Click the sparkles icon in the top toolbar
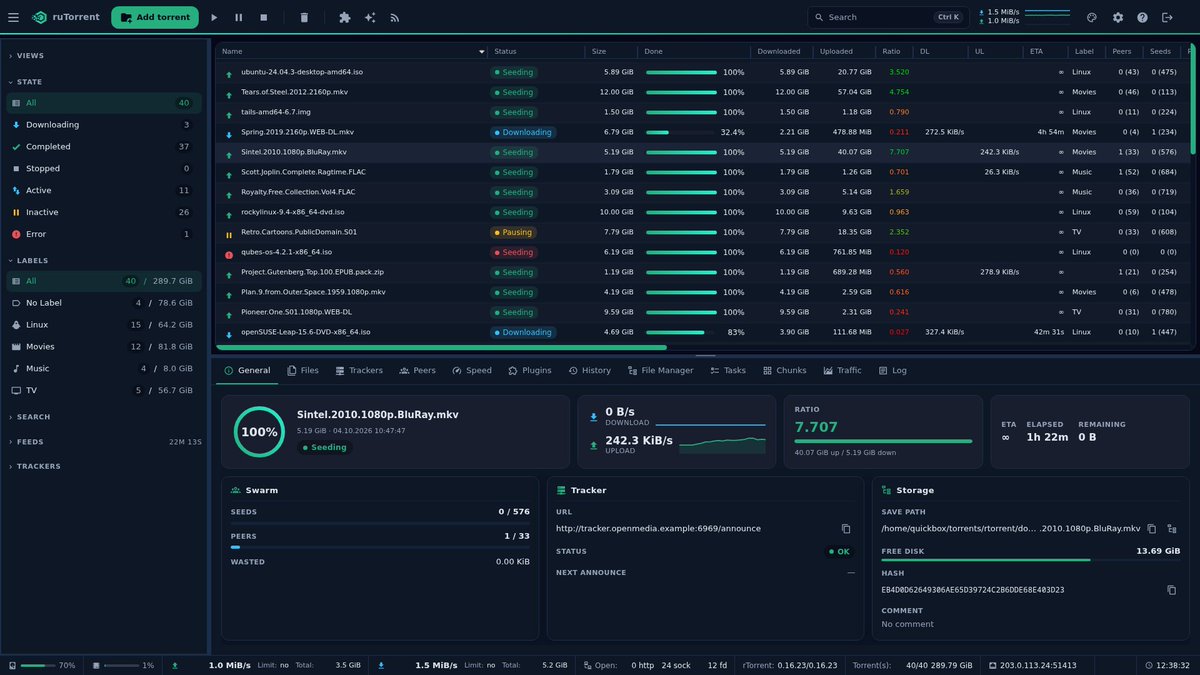Image resolution: width=1200 pixels, height=675 pixels. tap(370, 17)
